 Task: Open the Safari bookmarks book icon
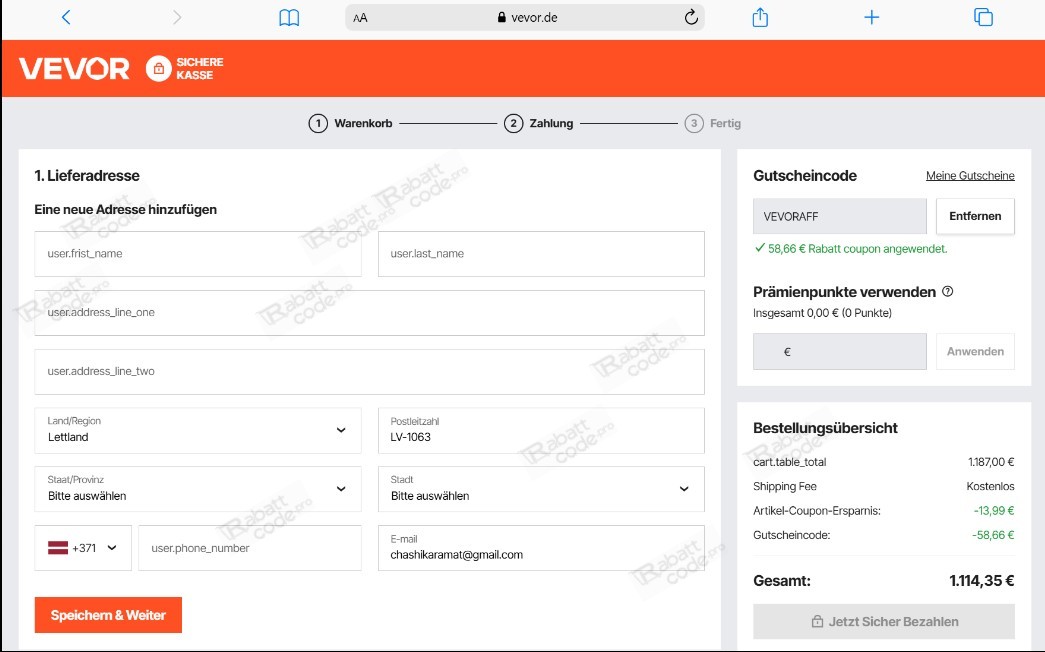[289, 18]
